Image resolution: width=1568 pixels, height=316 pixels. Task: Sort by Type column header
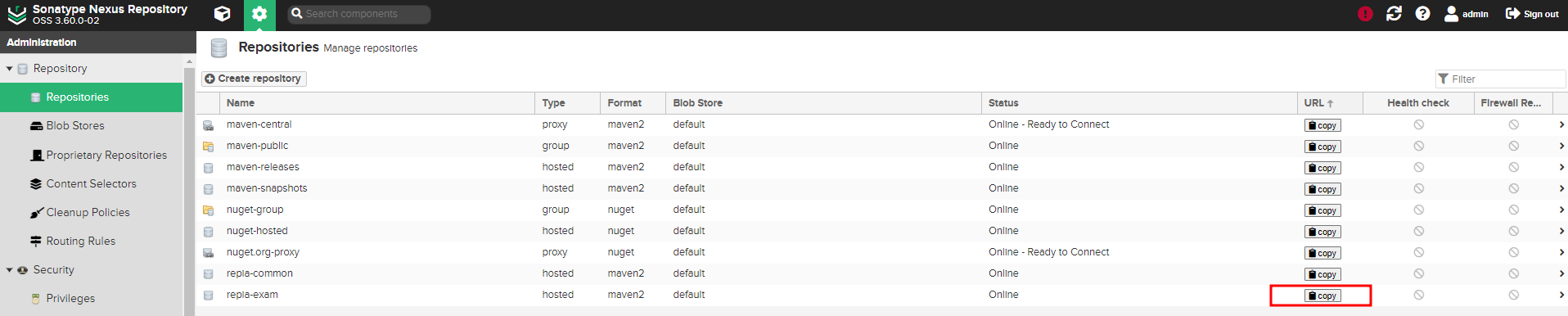tap(568, 103)
